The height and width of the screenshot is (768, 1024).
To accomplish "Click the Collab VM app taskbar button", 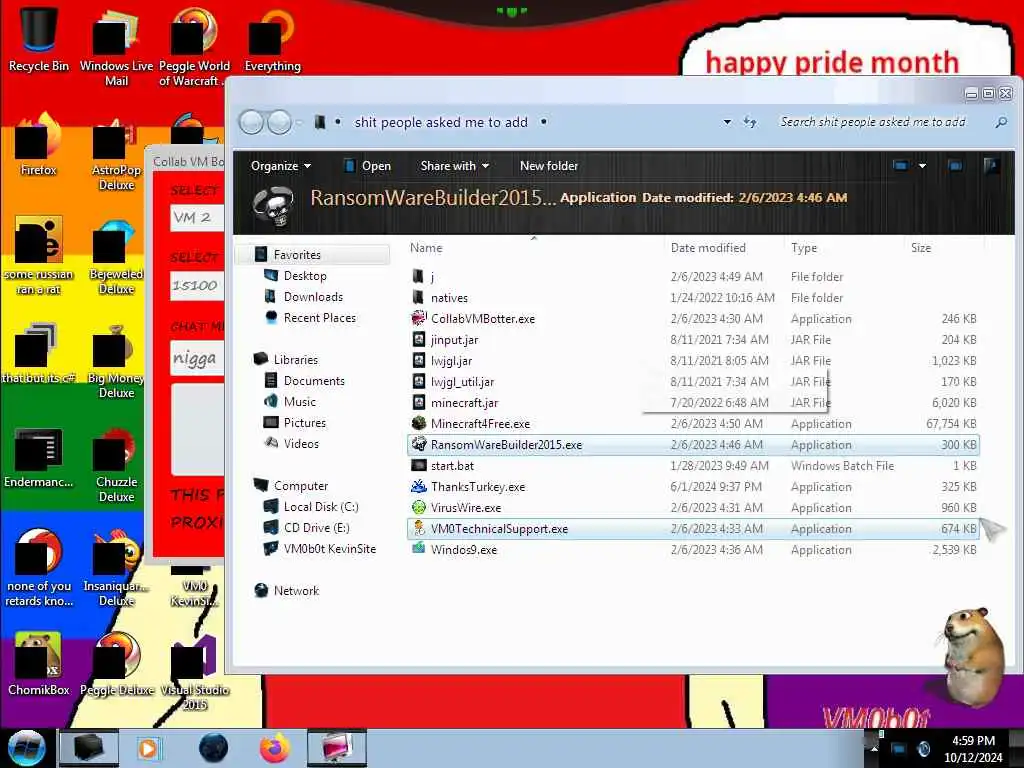I will [x=336, y=748].
